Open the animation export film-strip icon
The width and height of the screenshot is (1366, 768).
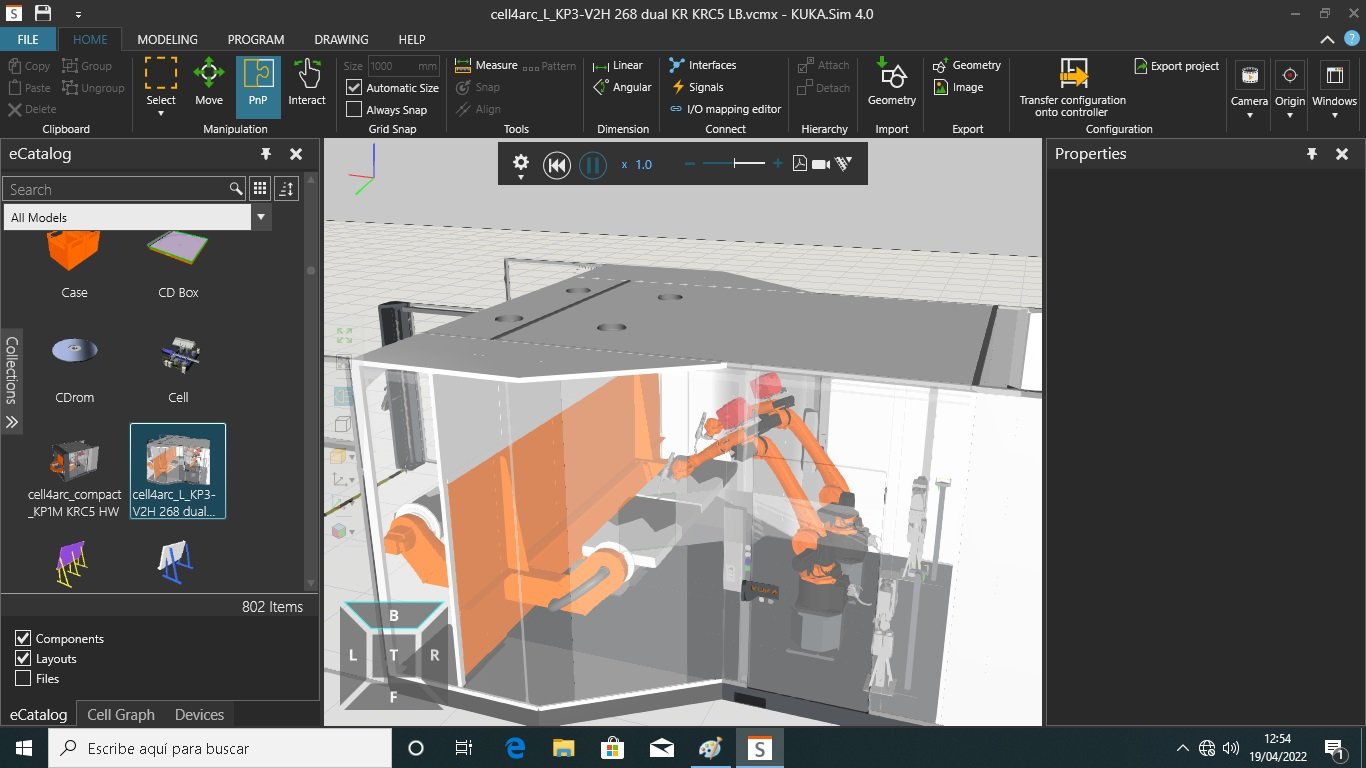843,164
